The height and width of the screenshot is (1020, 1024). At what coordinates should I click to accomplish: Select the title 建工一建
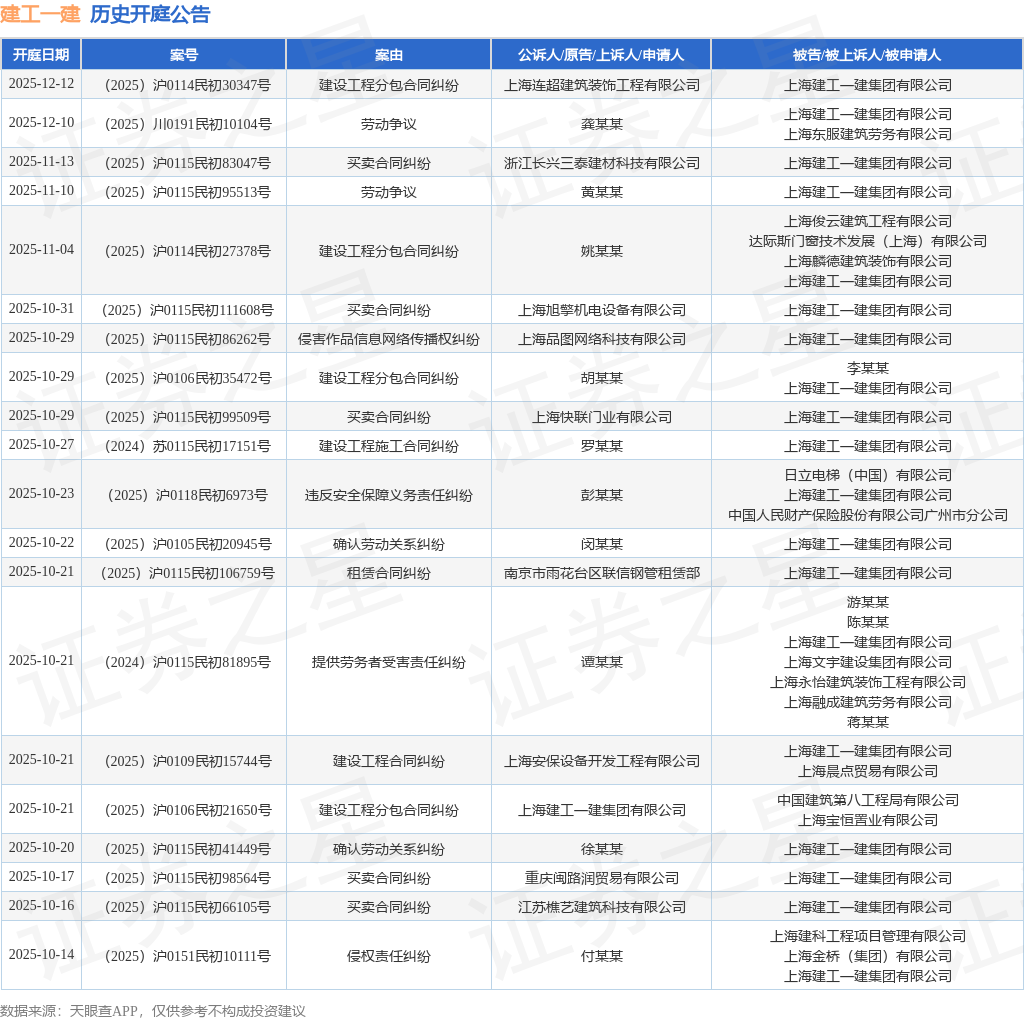click(40, 14)
